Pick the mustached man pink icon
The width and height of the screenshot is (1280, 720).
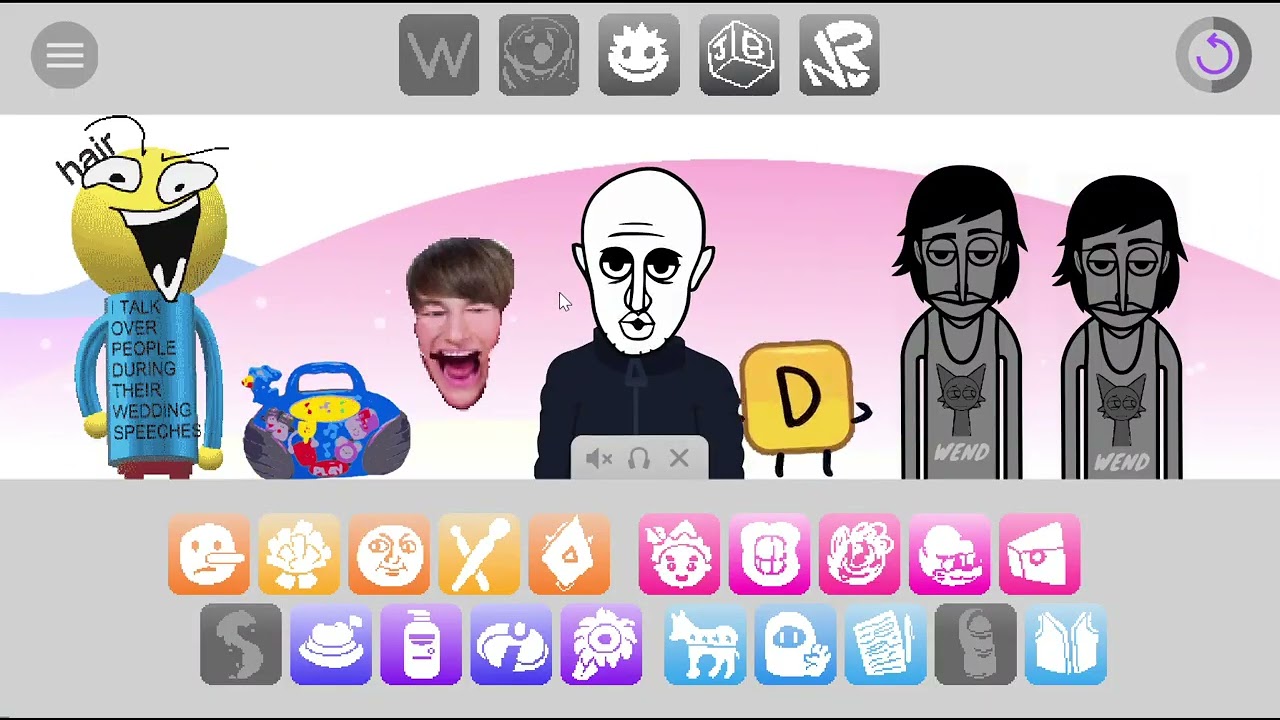(x=949, y=554)
